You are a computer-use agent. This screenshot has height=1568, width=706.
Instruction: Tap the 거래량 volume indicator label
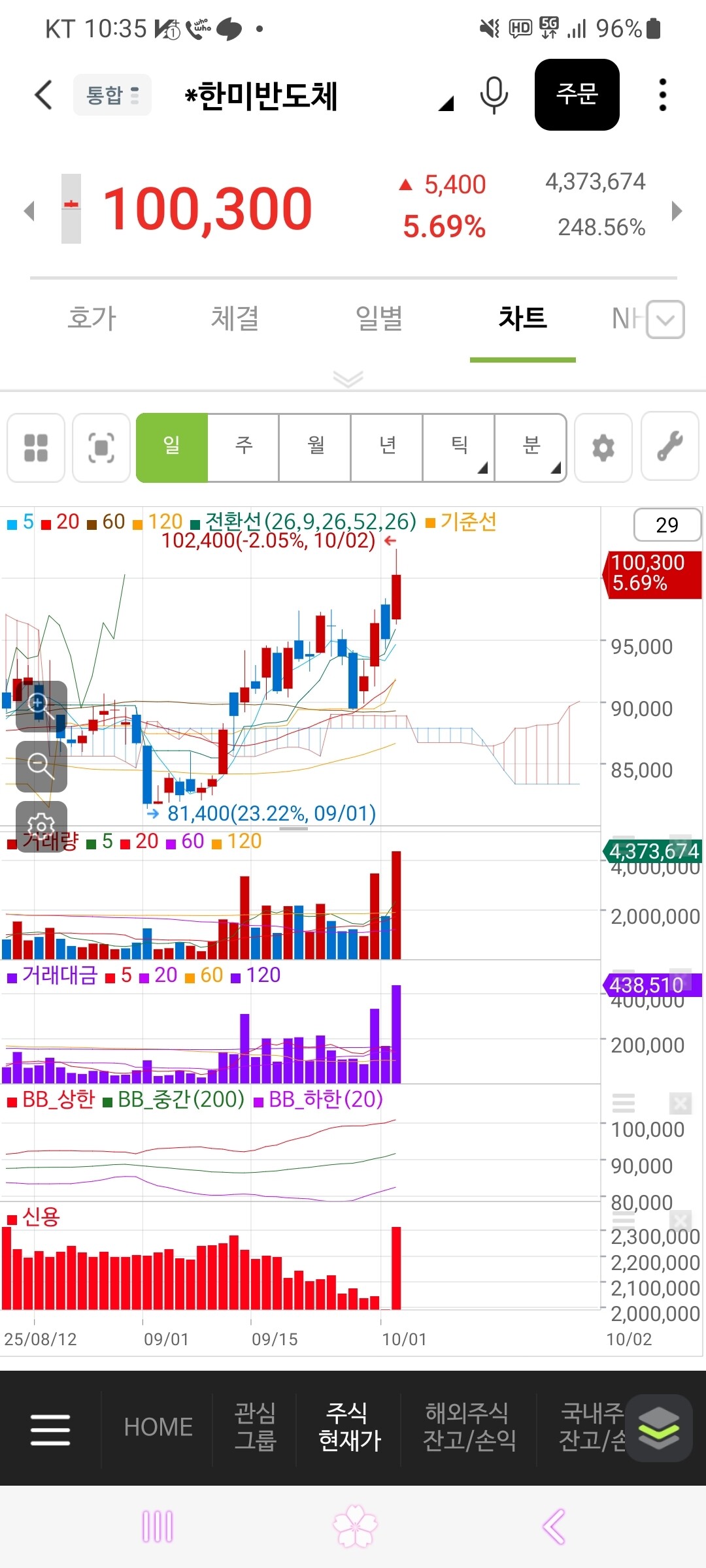tap(42, 841)
